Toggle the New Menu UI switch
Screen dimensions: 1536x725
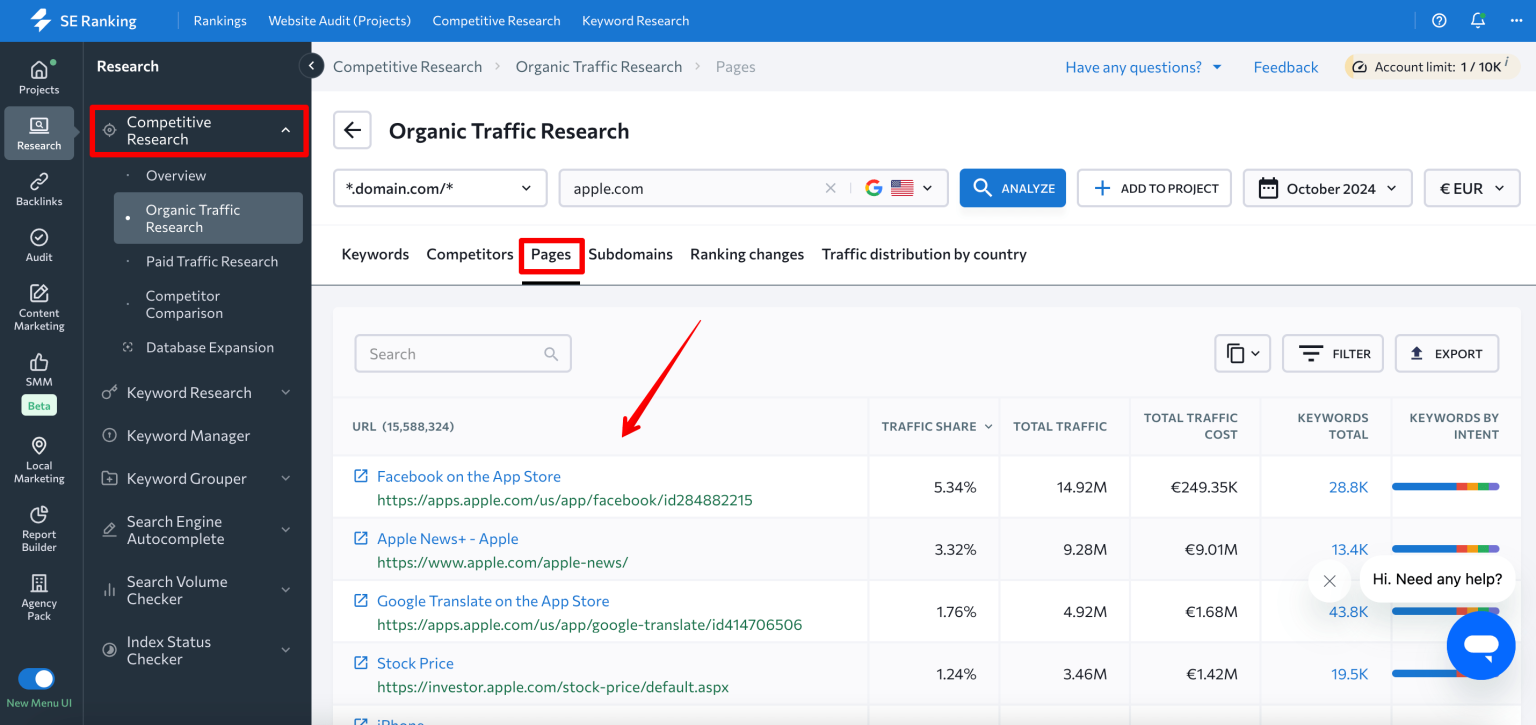(37, 678)
